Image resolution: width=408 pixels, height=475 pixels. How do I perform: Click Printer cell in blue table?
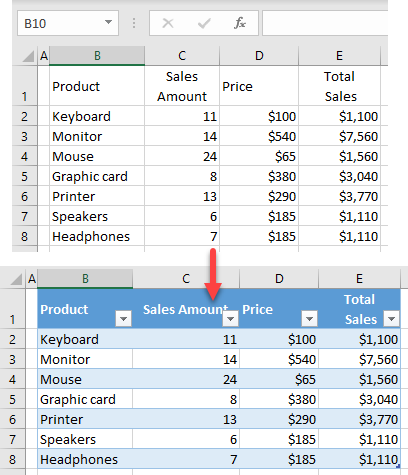(85, 419)
